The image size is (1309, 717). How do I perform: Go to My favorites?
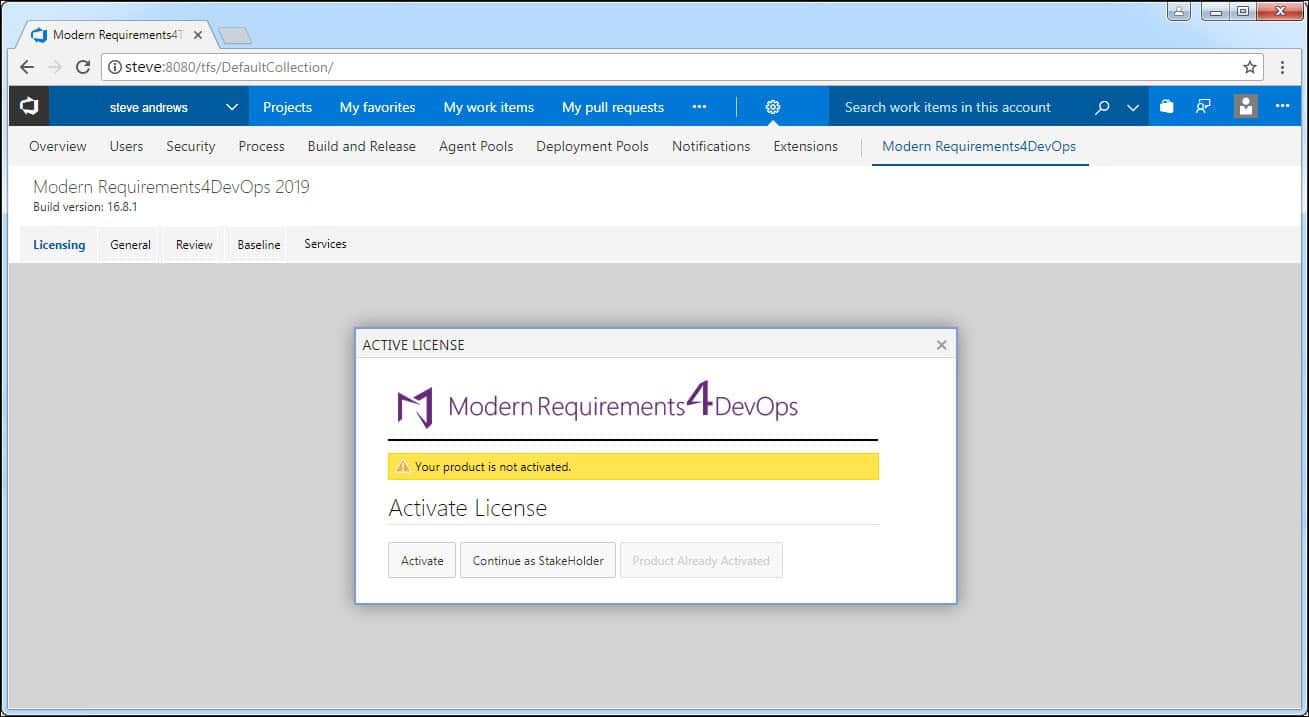[377, 107]
